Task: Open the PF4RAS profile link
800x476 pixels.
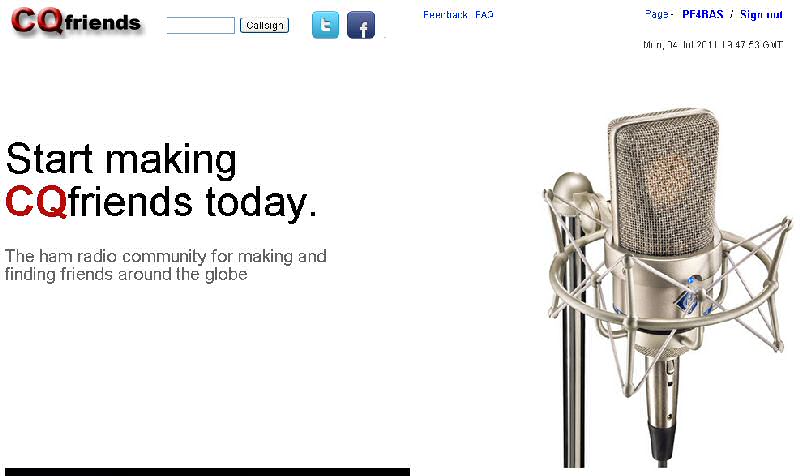Action: [703, 14]
